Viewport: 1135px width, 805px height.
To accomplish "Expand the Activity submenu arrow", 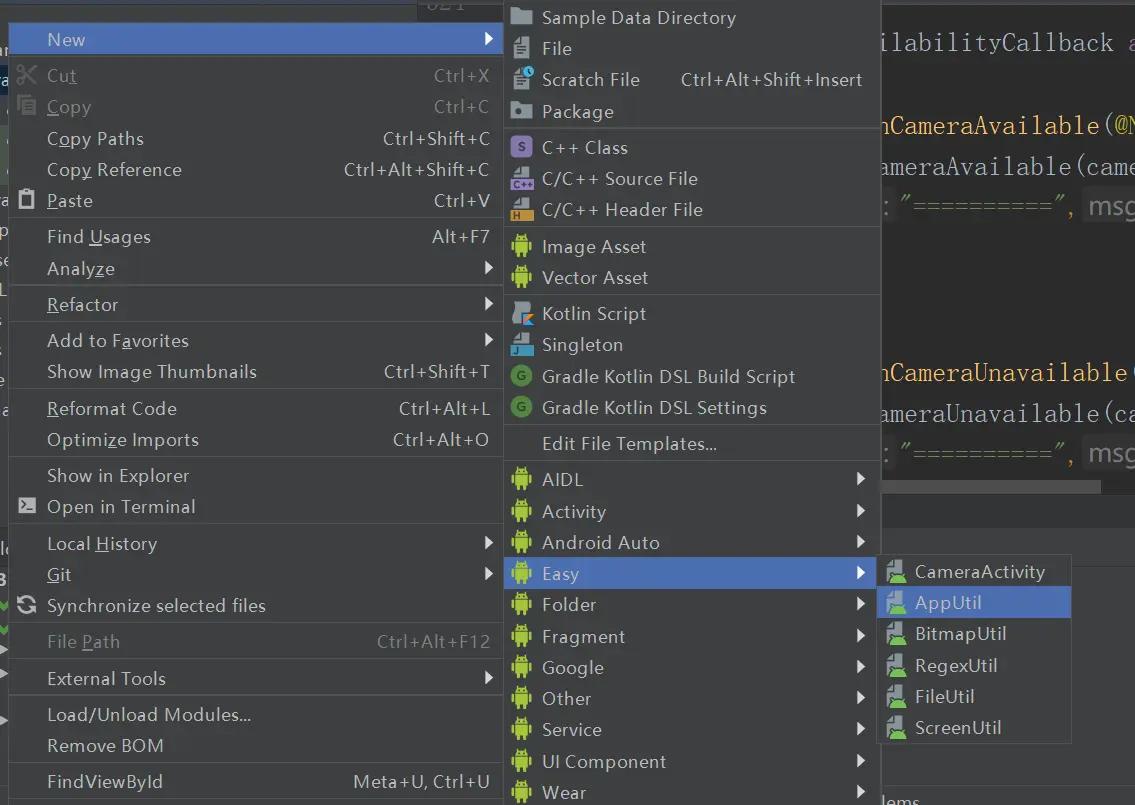I will (x=861, y=511).
